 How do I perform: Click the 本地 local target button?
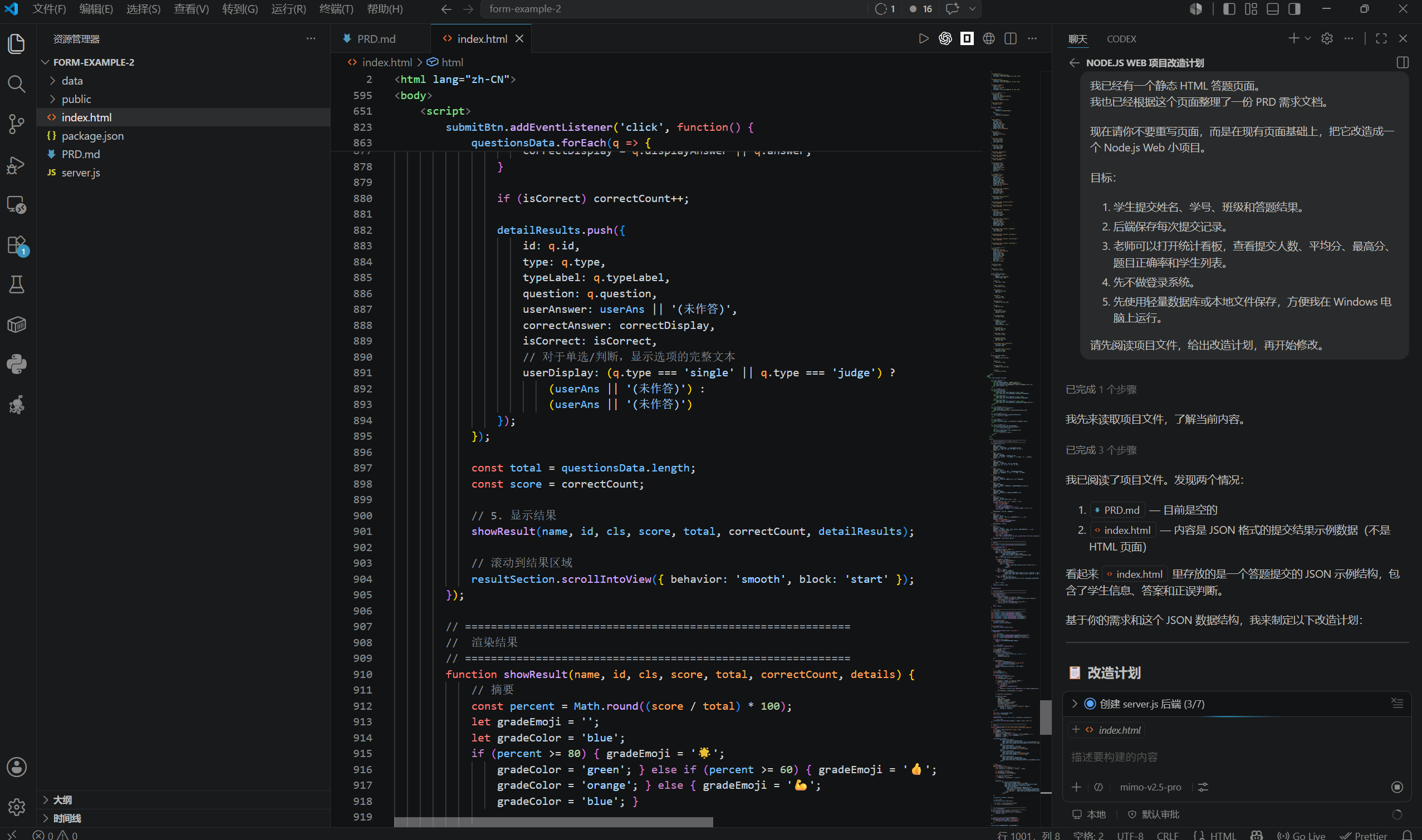[x=1089, y=814]
